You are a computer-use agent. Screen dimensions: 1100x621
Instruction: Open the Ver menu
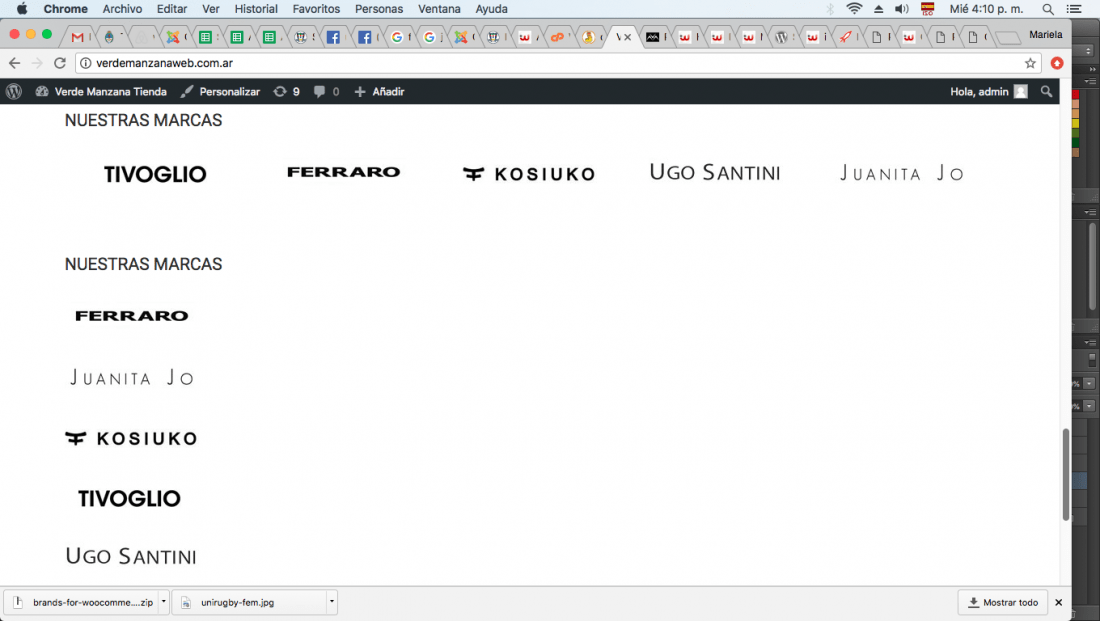tap(210, 9)
